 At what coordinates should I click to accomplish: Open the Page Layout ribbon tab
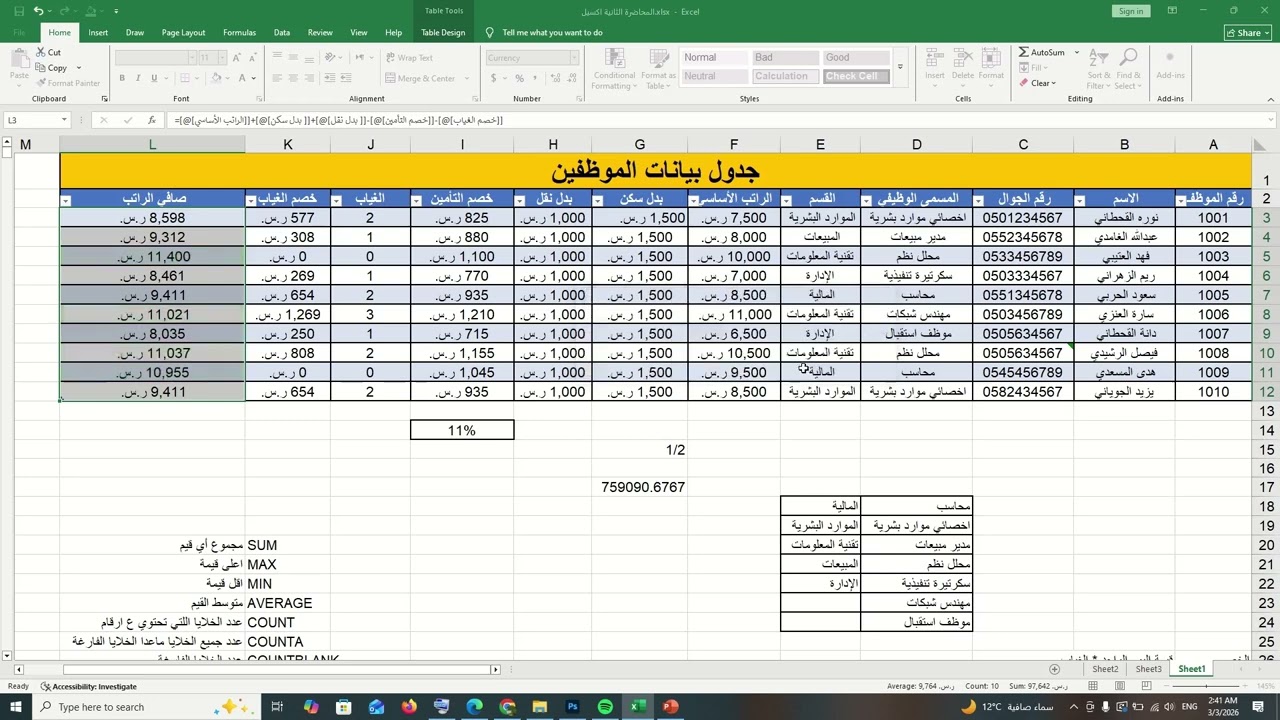coord(183,32)
